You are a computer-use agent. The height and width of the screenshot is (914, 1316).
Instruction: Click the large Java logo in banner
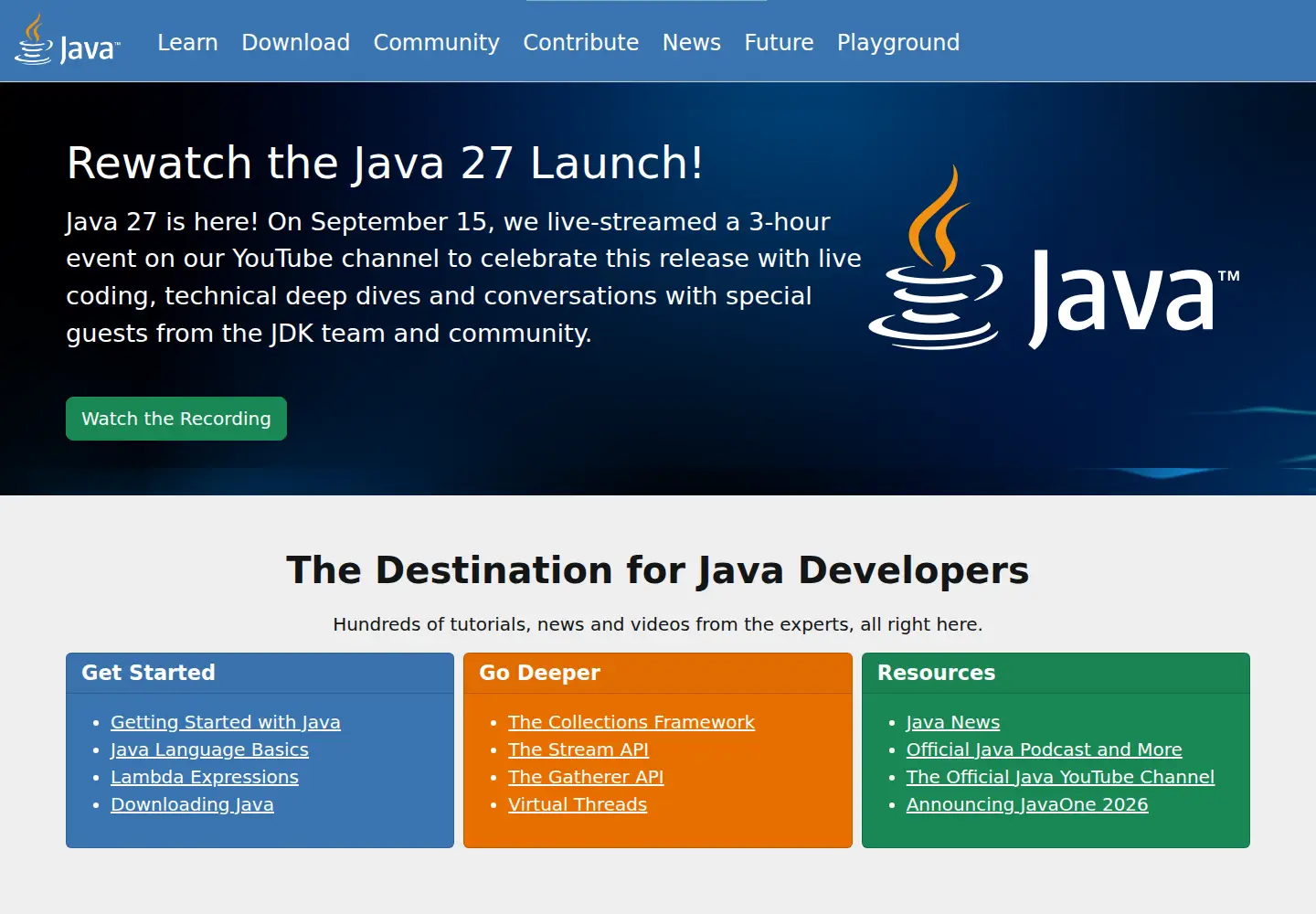1054,258
